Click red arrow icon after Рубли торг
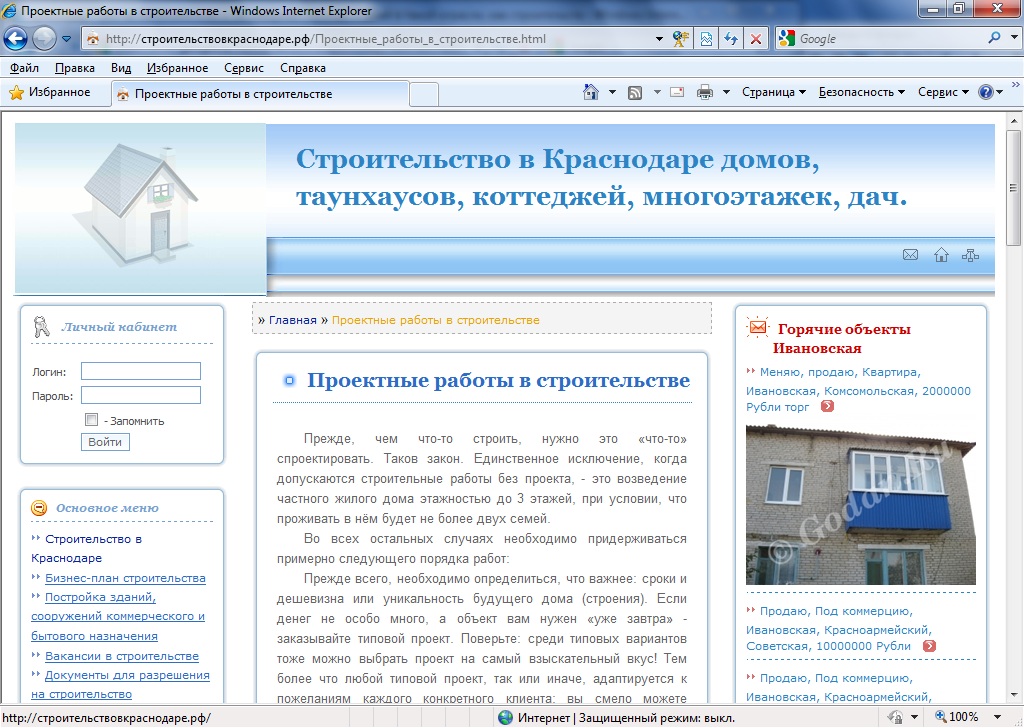The image size is (1024, 728). click(827, 406)
